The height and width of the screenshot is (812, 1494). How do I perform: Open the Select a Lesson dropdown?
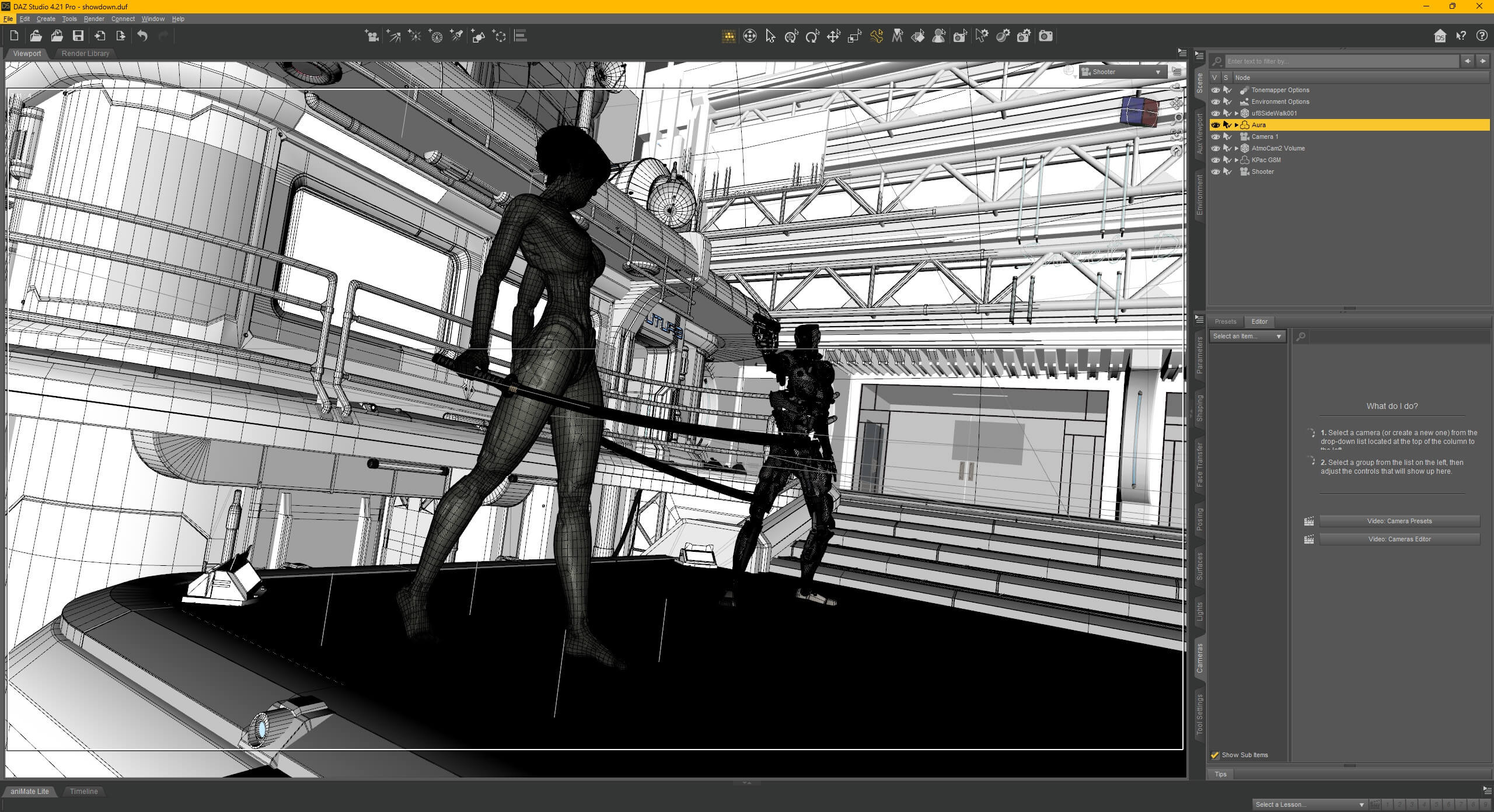pos(1309,804)
